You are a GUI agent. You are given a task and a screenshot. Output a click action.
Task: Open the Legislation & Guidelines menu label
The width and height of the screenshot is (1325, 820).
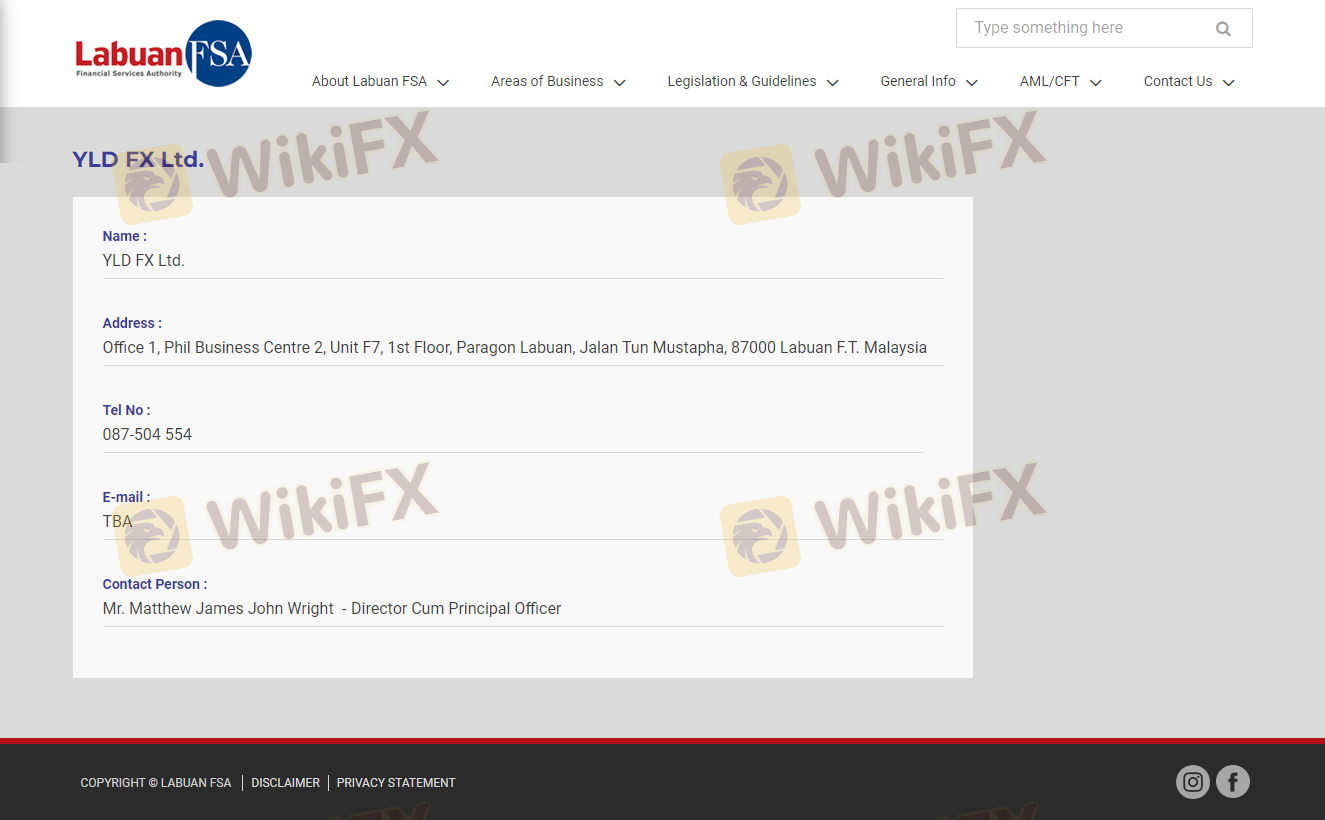click(741, 82)
